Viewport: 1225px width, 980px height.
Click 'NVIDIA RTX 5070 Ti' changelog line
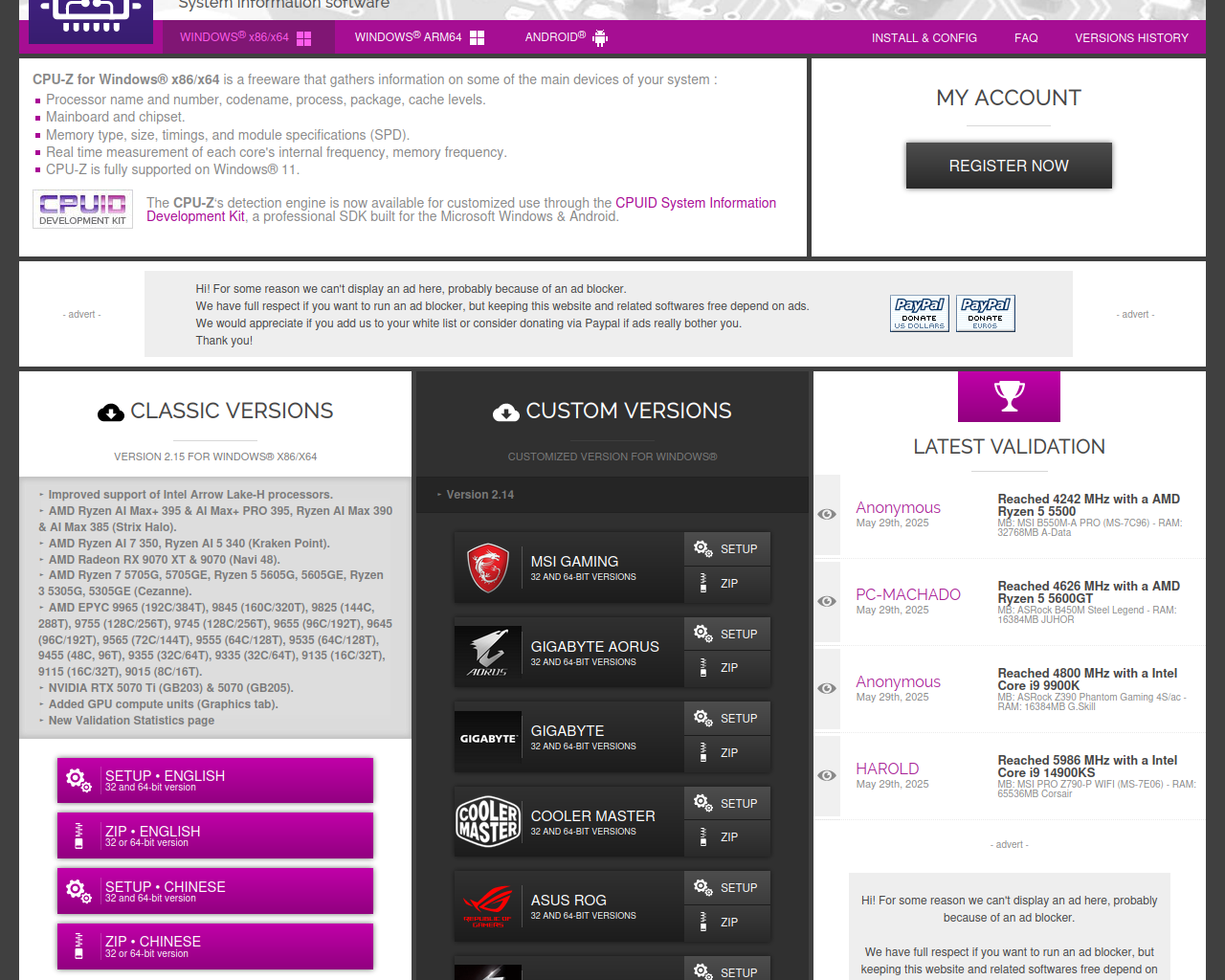(170, 688)
